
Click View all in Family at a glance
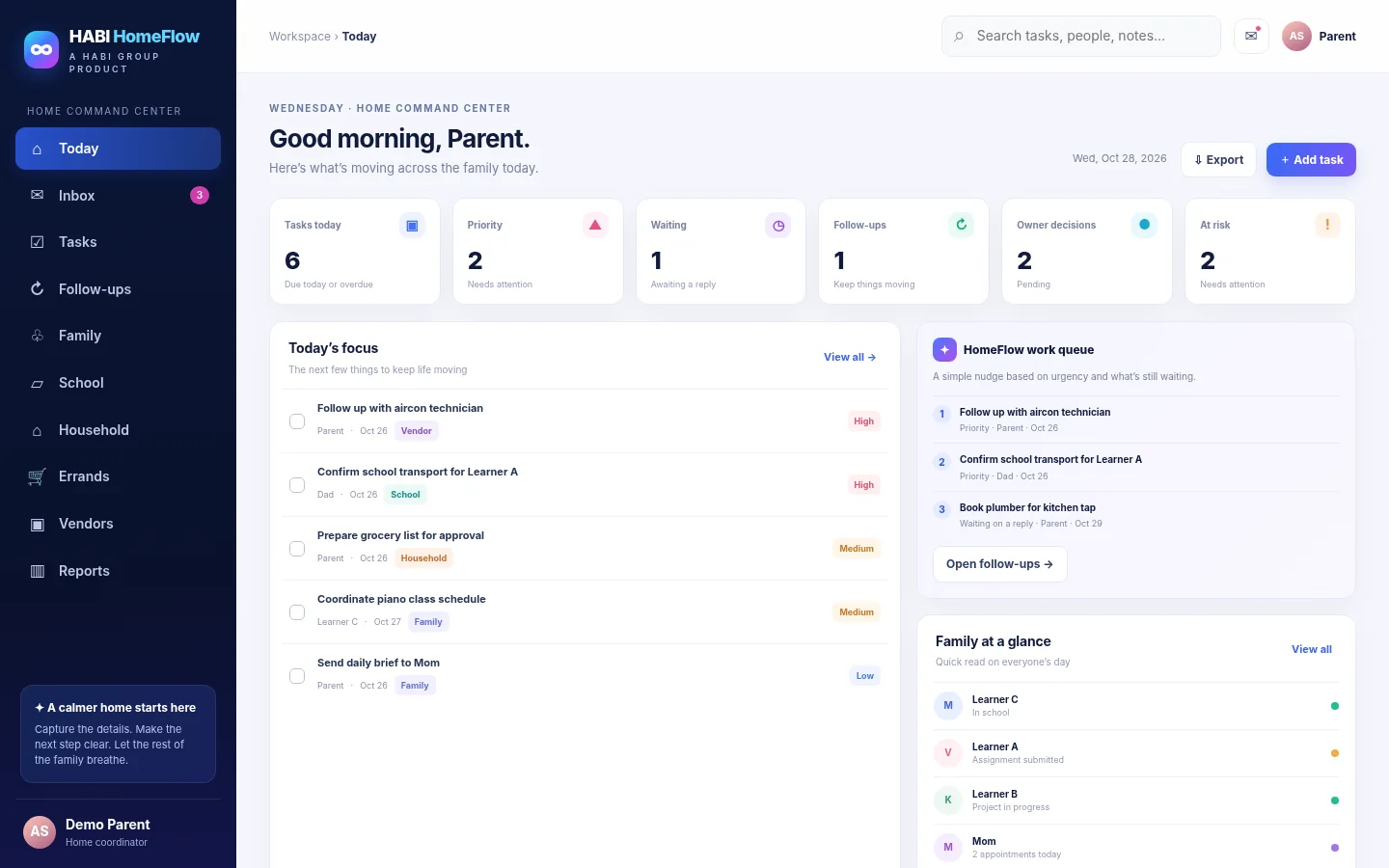tap(1312, 649)
